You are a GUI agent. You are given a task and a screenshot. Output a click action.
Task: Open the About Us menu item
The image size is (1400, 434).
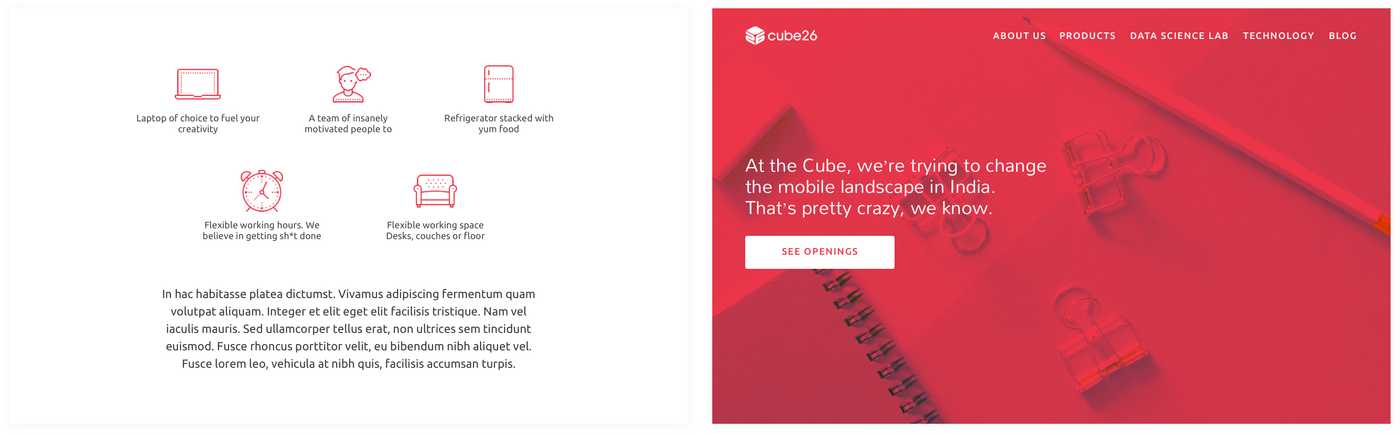[1019, 36]
